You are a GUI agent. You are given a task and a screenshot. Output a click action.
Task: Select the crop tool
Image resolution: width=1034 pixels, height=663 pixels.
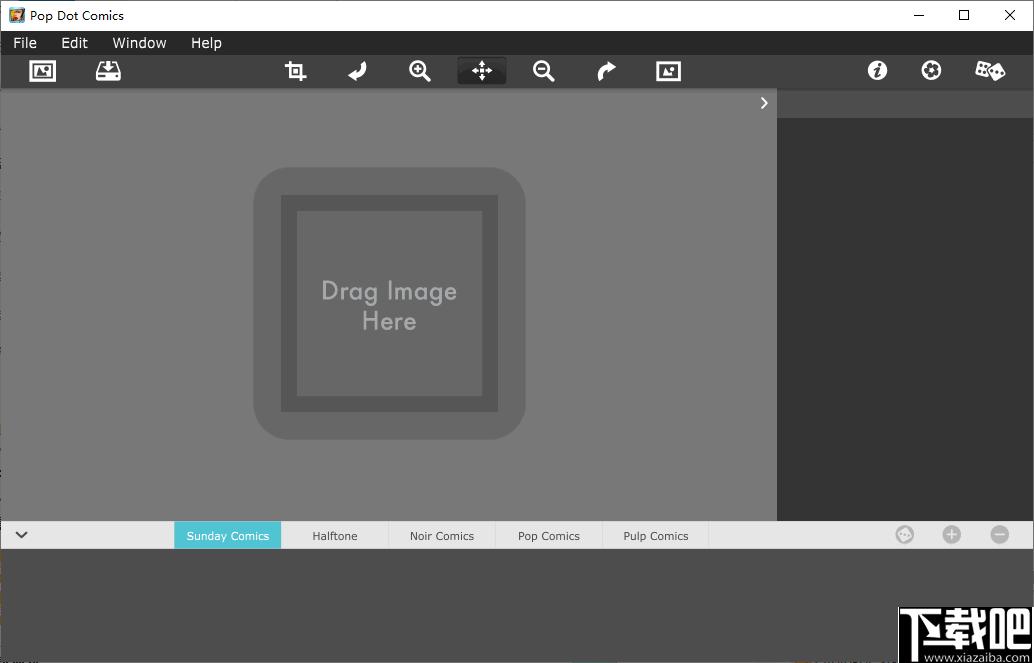point(295,71)
